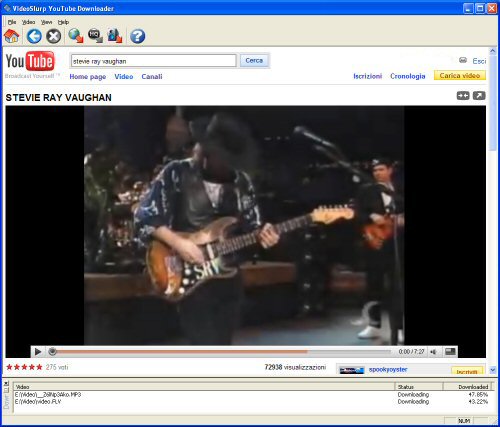
Task: Click the Video column header
Action: pos(204,387)
